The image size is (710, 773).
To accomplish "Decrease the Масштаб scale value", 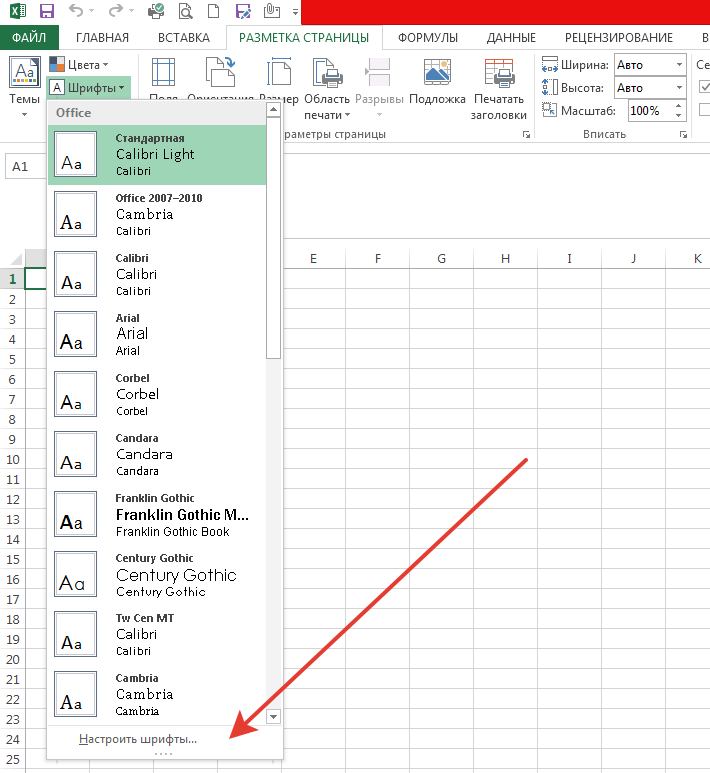I will click(679, 115).
